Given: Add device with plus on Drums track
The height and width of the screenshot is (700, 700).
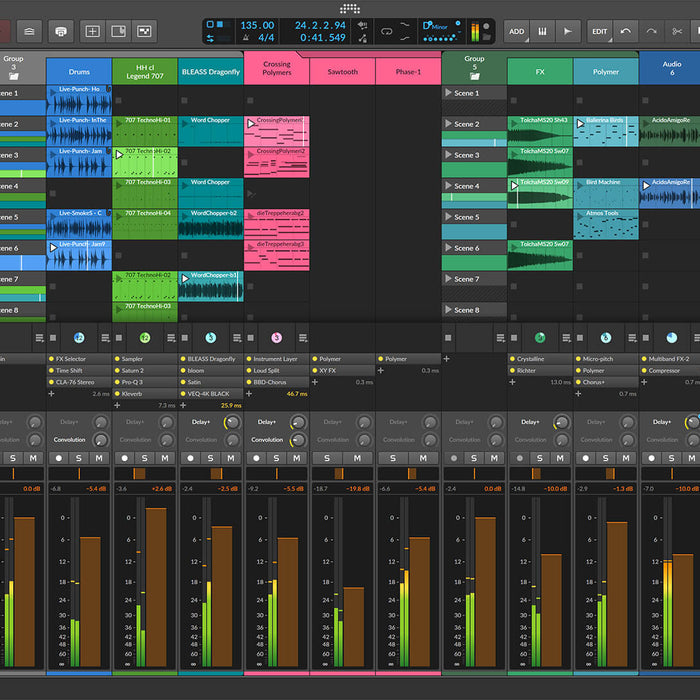Looking at the screenshot, I should tap(51, 394).
